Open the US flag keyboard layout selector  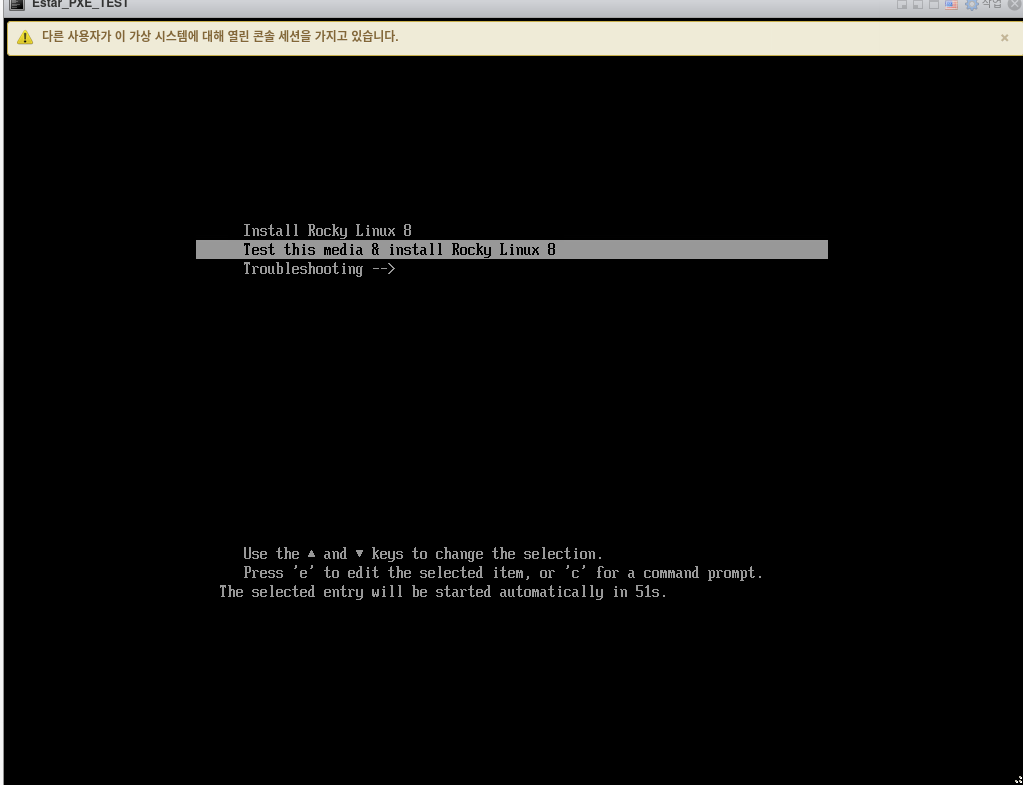[x=951, y=5]
